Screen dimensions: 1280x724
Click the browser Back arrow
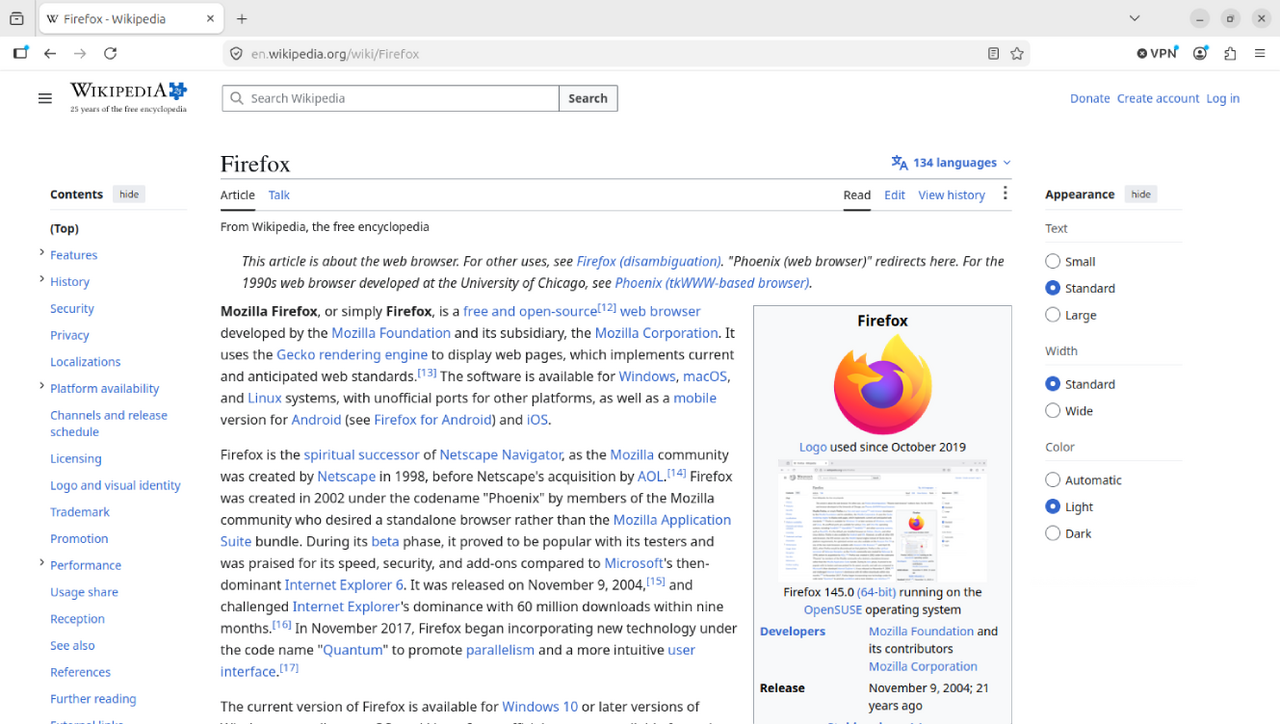pos(50,54)
